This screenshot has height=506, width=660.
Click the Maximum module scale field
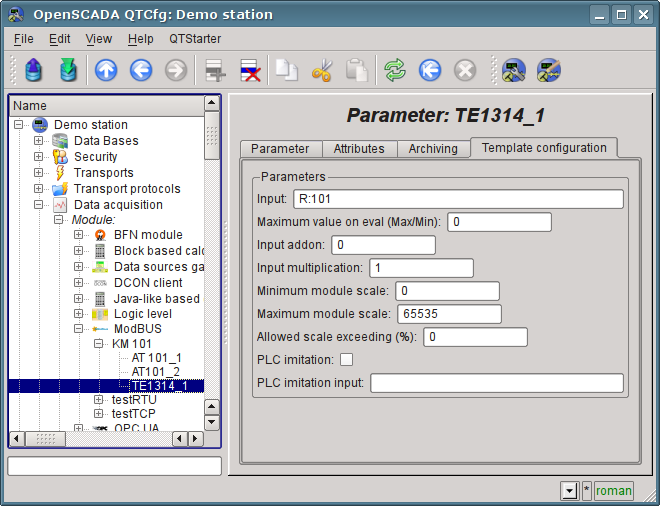[x=449, y=313]
